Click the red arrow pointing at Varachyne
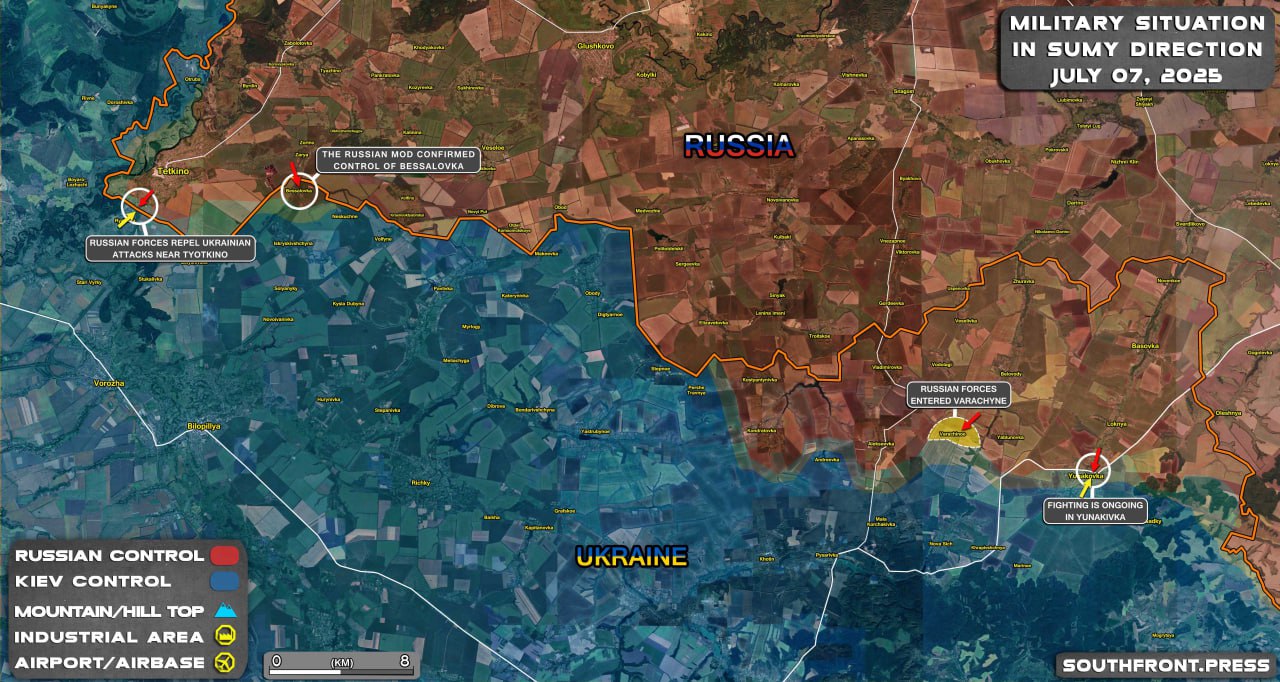The width and height of the screenshot is (1280, 682). (970, 420)
